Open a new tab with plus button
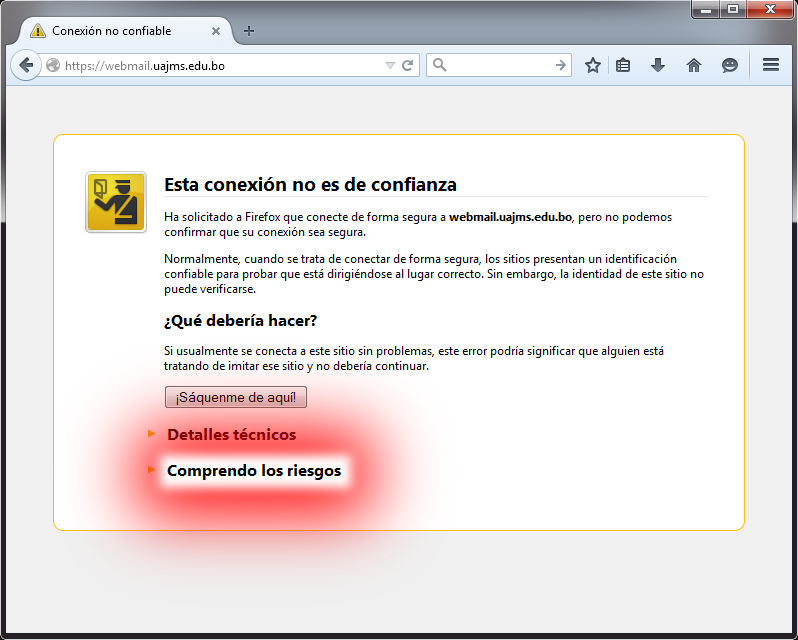This screenshot has width=798, height=640. tap(249, 31)
